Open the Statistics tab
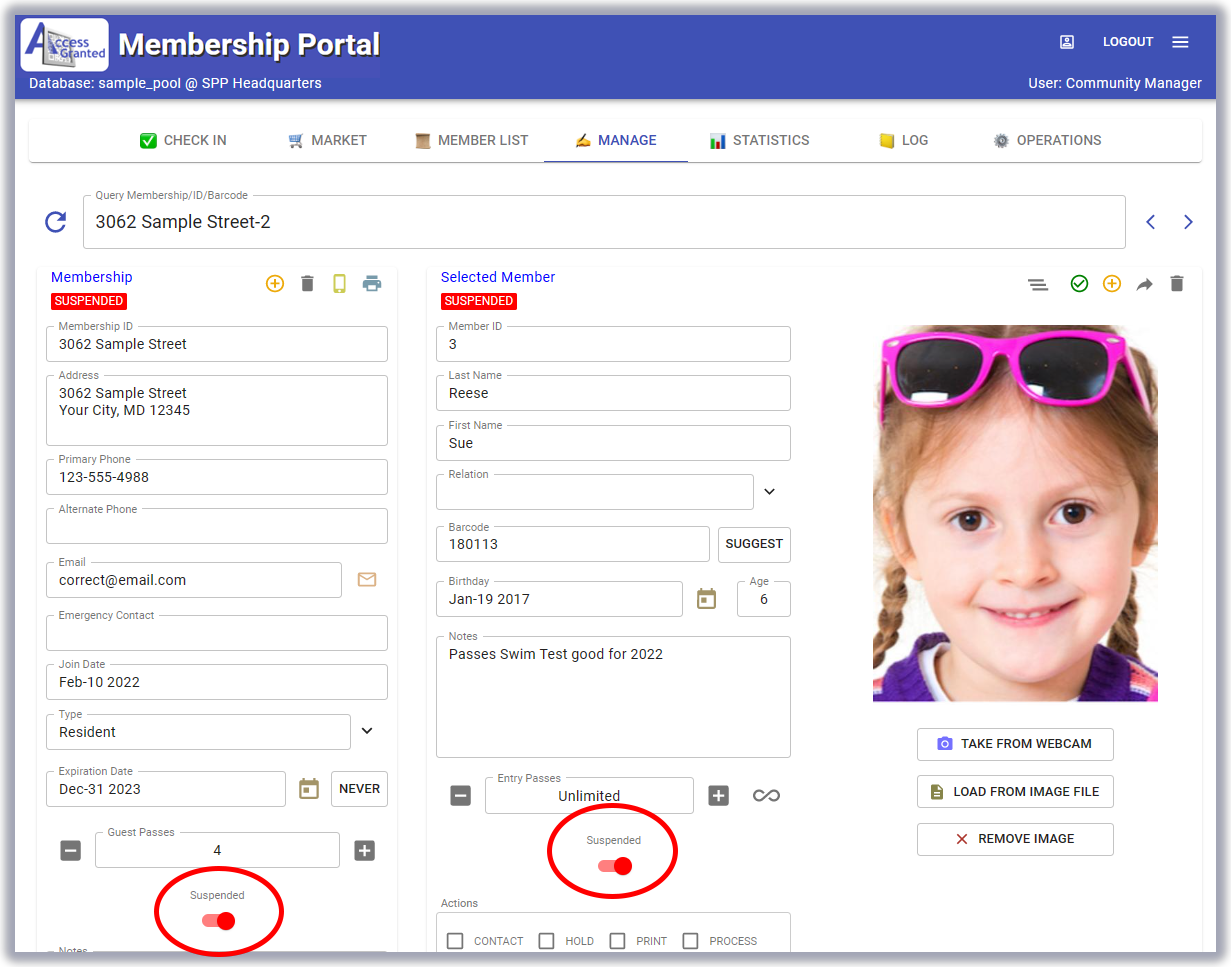The height and width of the screenshot is (967, 1231). pos(759,140)
